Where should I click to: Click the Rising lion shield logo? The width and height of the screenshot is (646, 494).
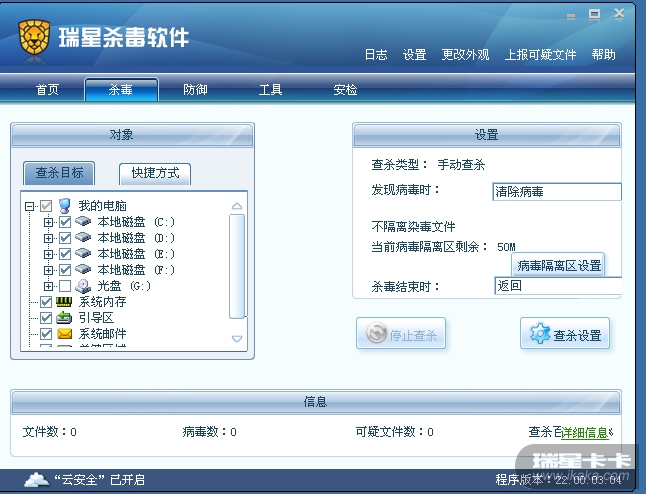[34, 37]
